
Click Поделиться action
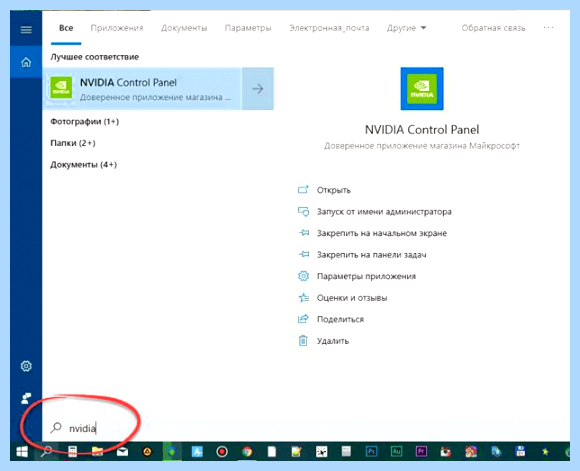[340, 319]
